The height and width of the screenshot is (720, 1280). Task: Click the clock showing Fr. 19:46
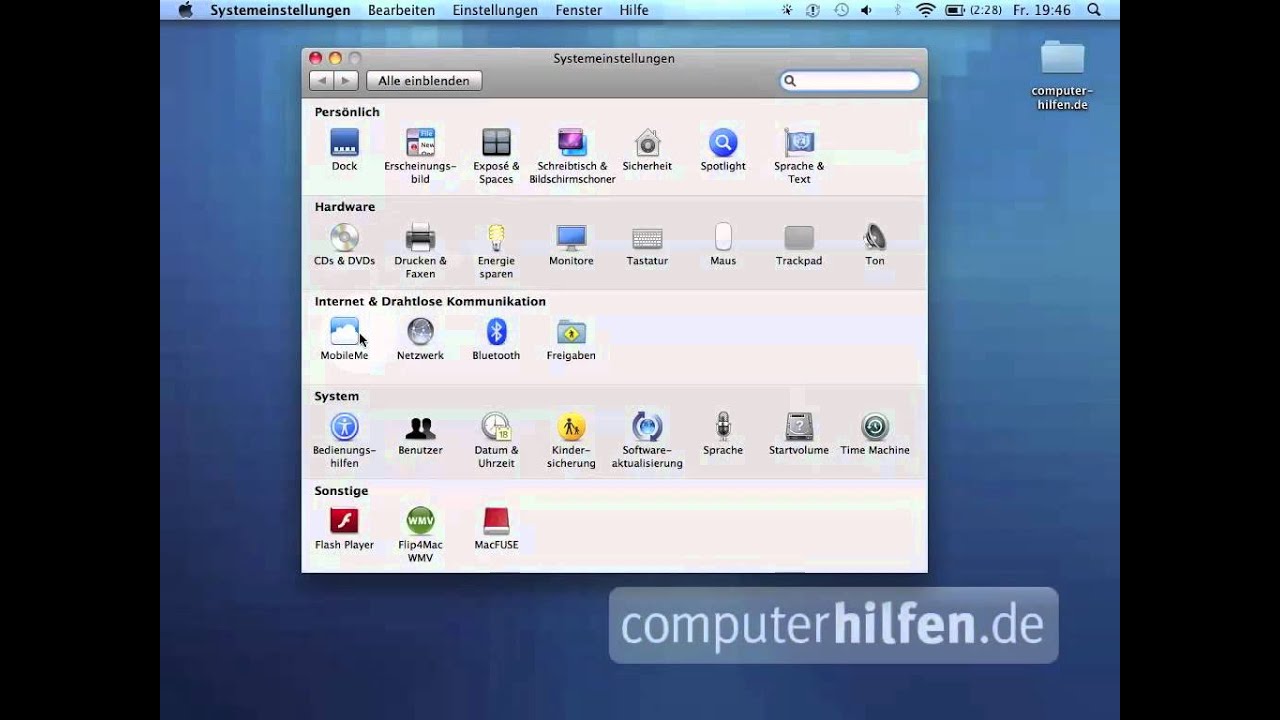pos(1042,10)
